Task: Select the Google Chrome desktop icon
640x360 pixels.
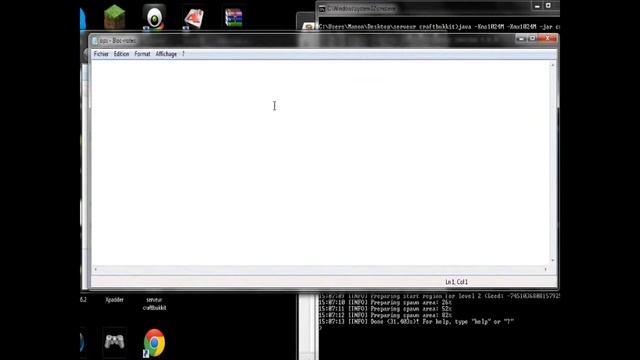Action: 154,343
